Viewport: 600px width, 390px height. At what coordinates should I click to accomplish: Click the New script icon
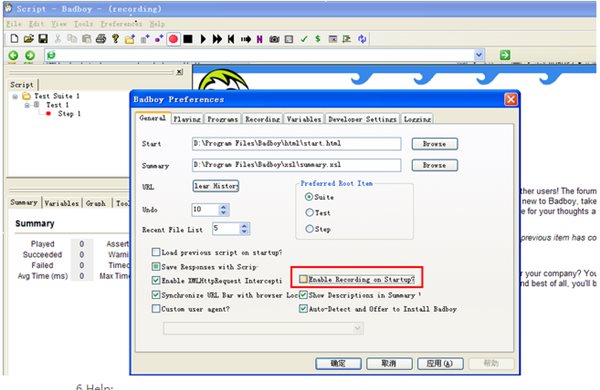coord(14,39)
